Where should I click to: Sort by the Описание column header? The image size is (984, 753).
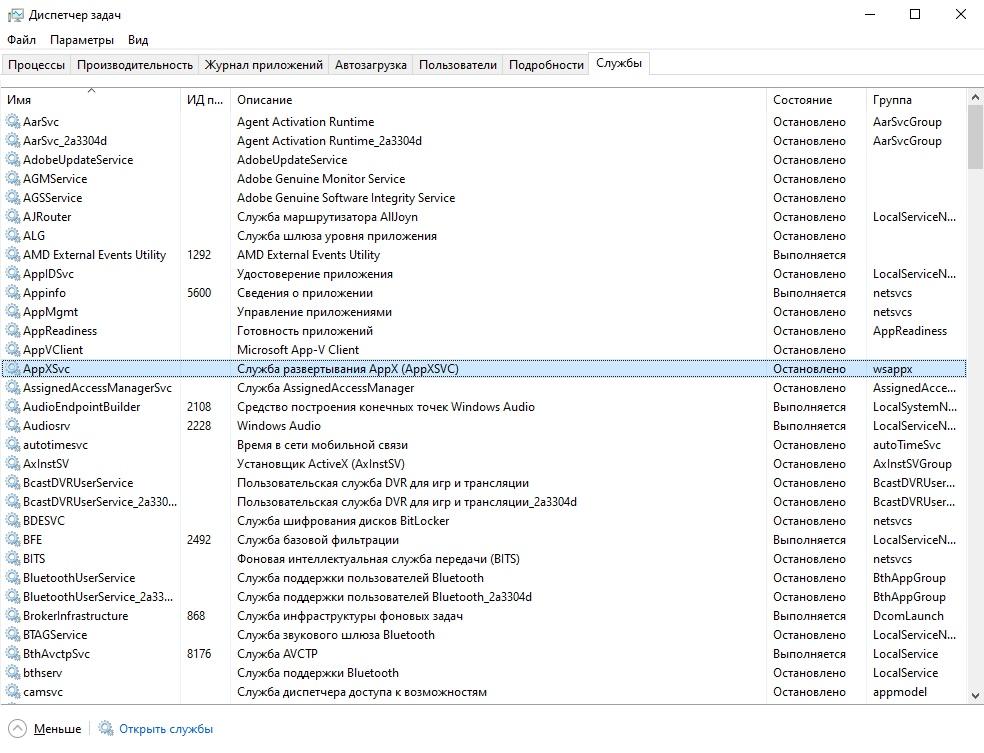pyautogui.click(x=498, y=99)
